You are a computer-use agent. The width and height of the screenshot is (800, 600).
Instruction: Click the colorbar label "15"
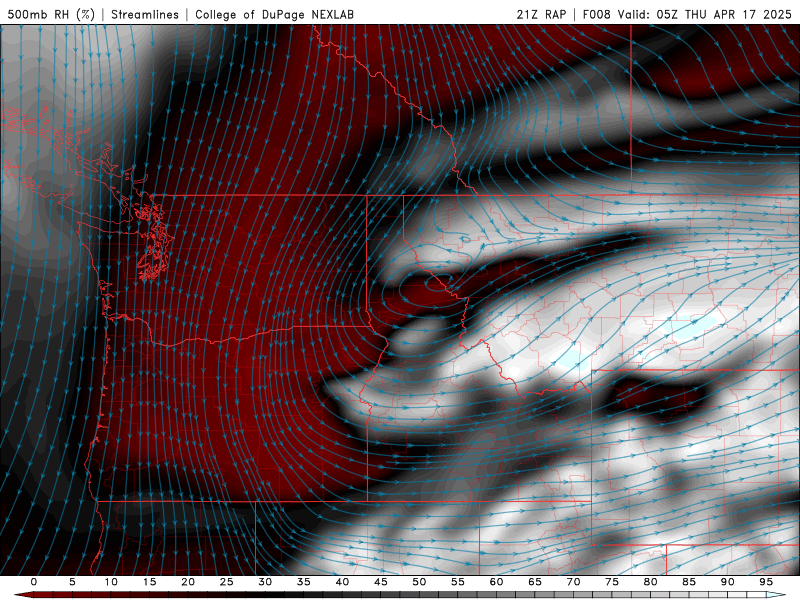(x=149, y=582)
